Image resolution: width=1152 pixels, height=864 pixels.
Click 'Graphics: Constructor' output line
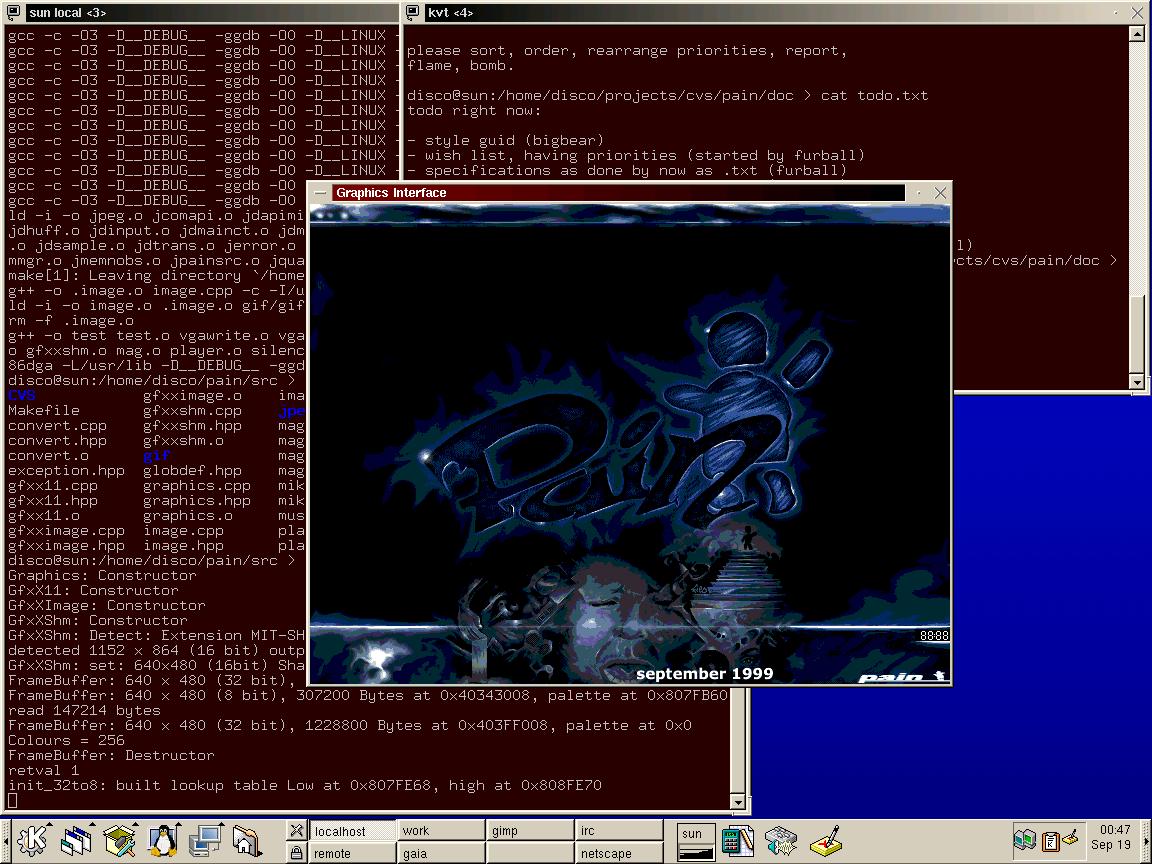click(x=102, y=575)
